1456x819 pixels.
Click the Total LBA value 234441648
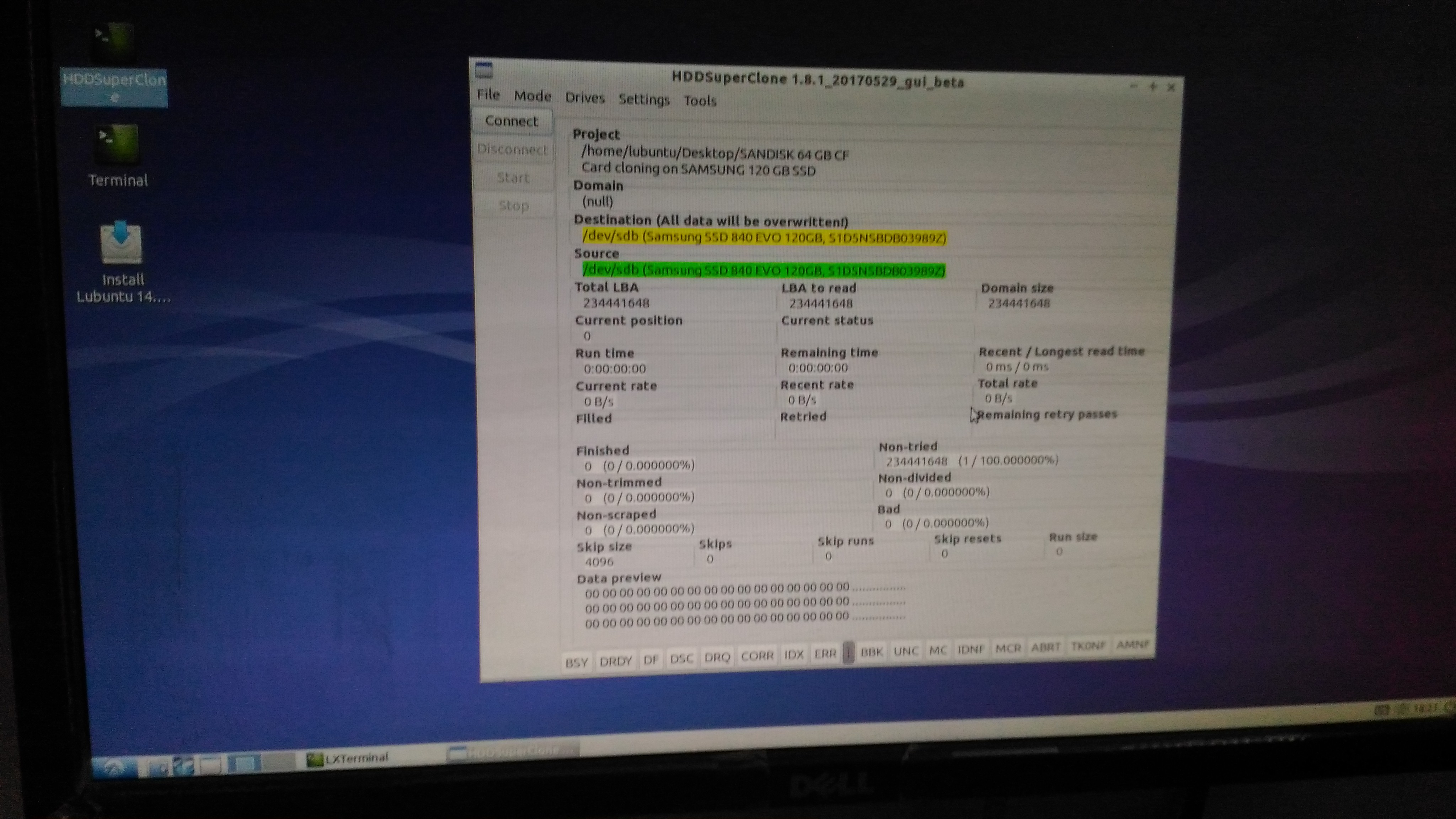click(616, 304)
